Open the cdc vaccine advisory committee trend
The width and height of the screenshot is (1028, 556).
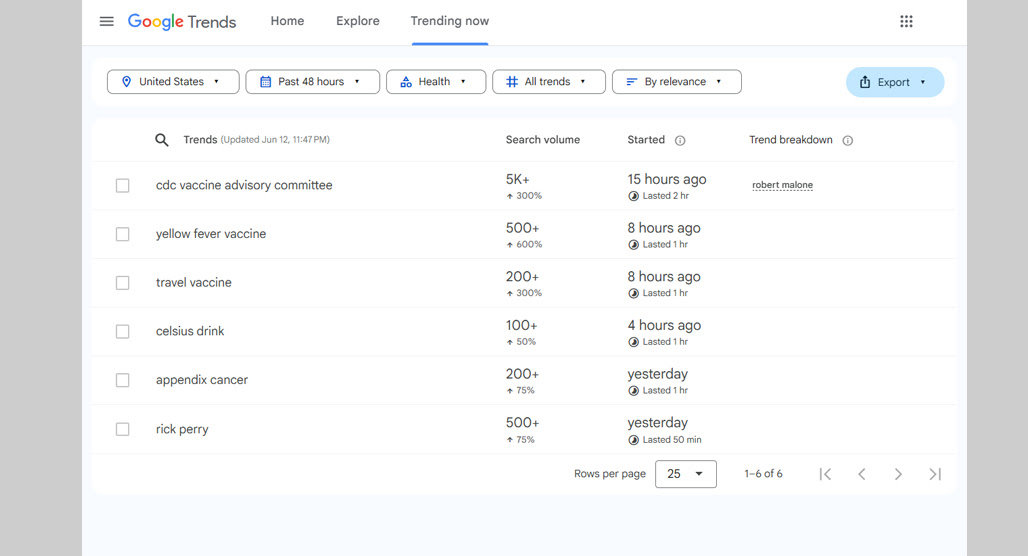(244, 186)
